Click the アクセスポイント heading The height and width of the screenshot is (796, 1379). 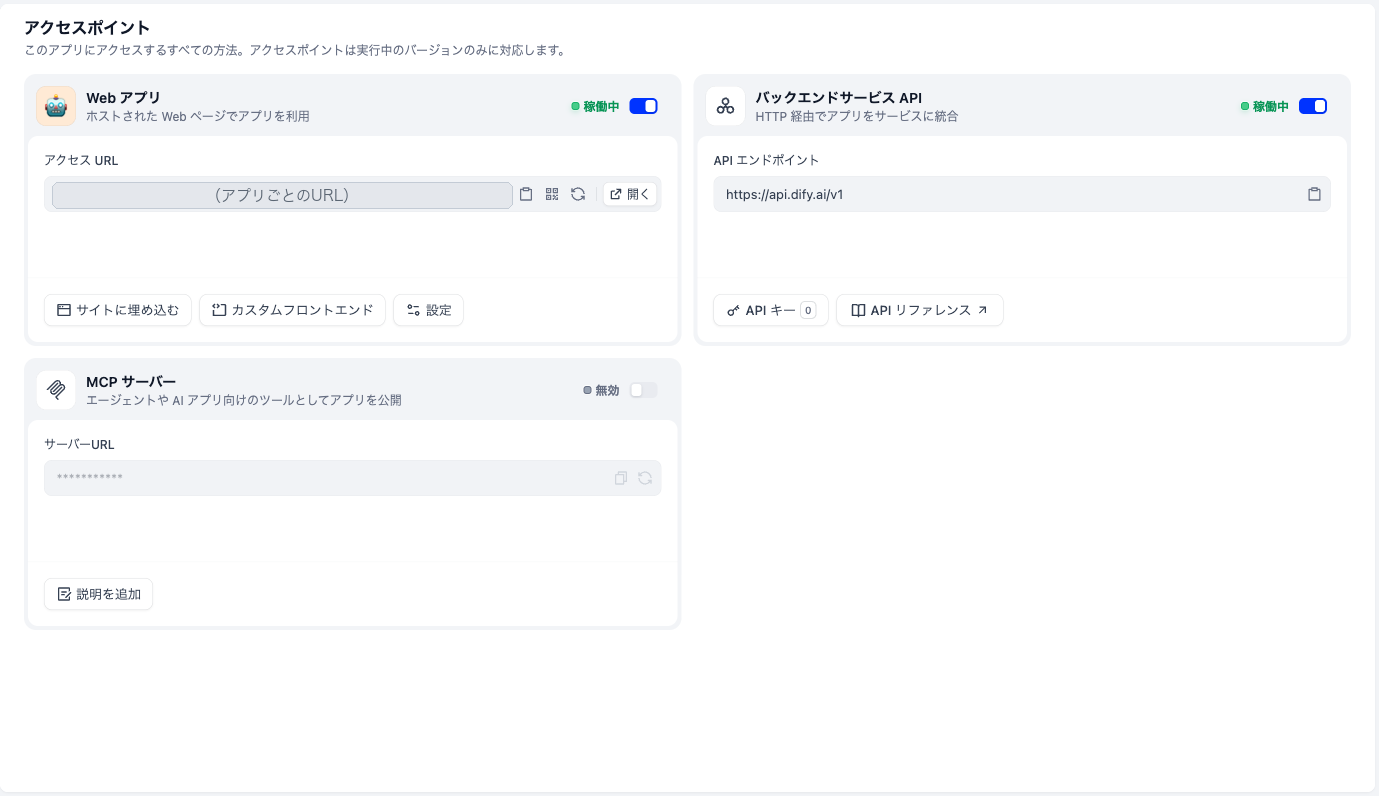tap(87, 28)
